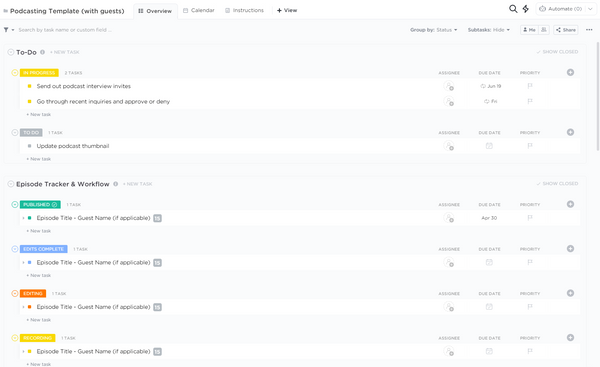Add column with plus icon in Published group

[x=570, y=204]
